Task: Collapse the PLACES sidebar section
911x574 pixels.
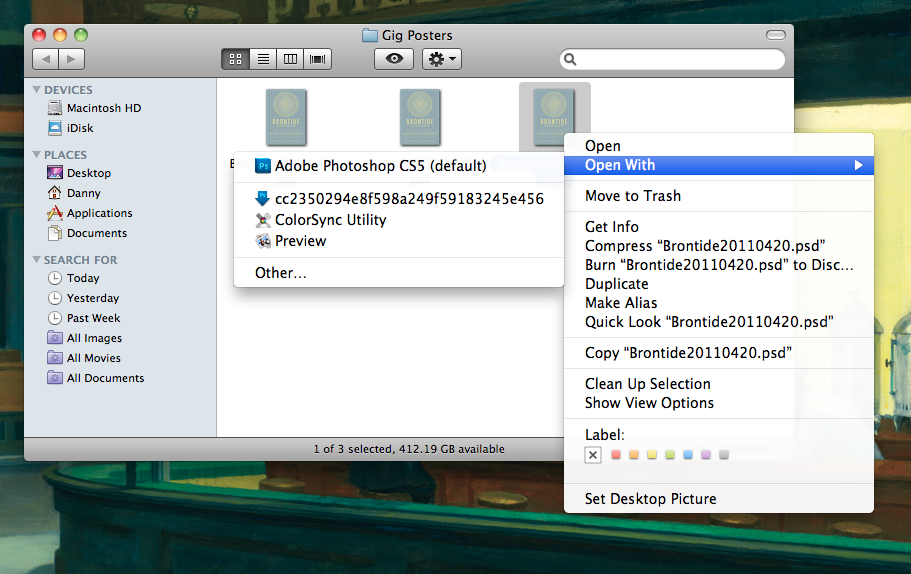Action: 37,155
